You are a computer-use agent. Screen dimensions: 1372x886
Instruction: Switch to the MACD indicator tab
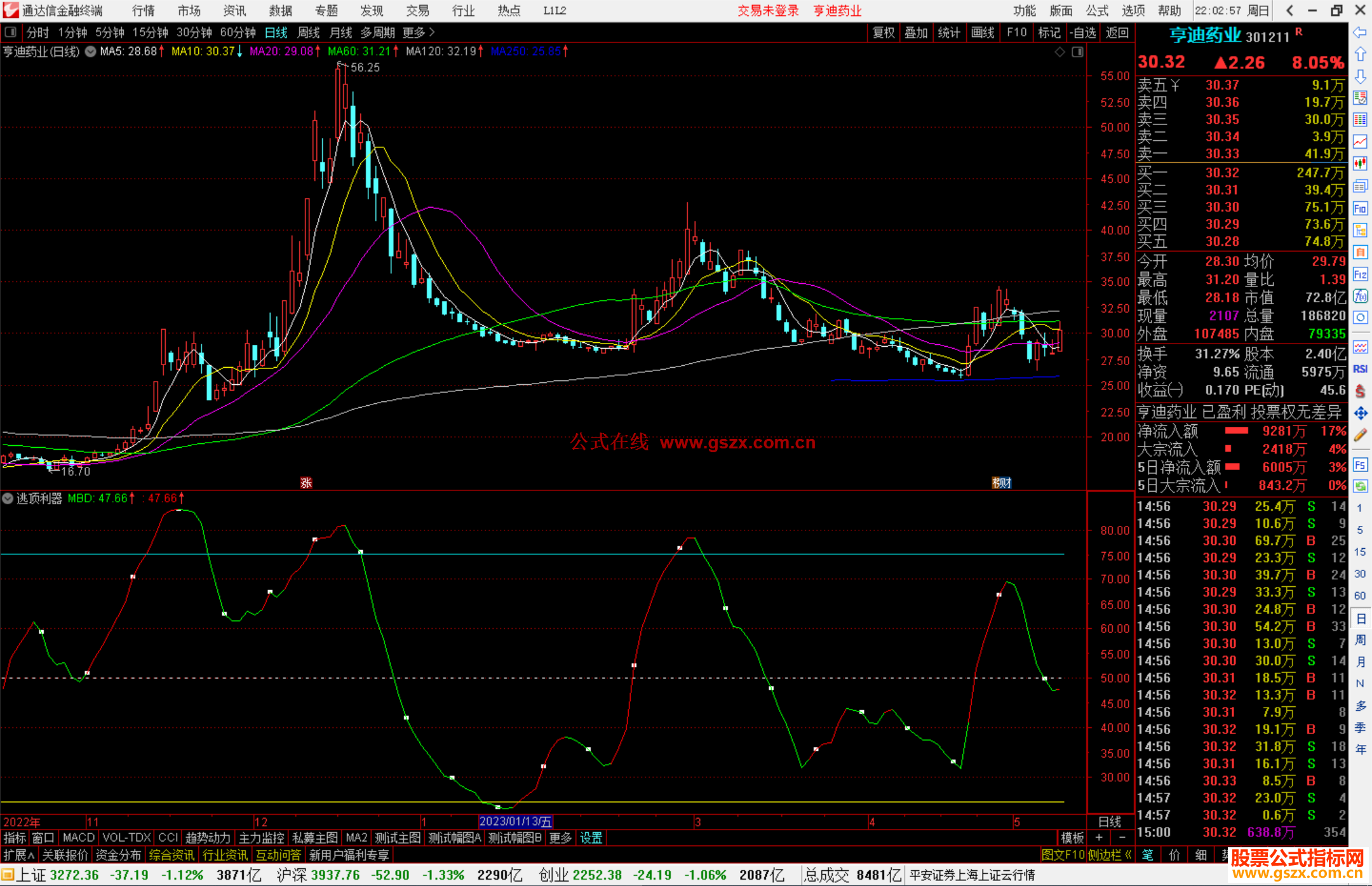click(79, 838)
